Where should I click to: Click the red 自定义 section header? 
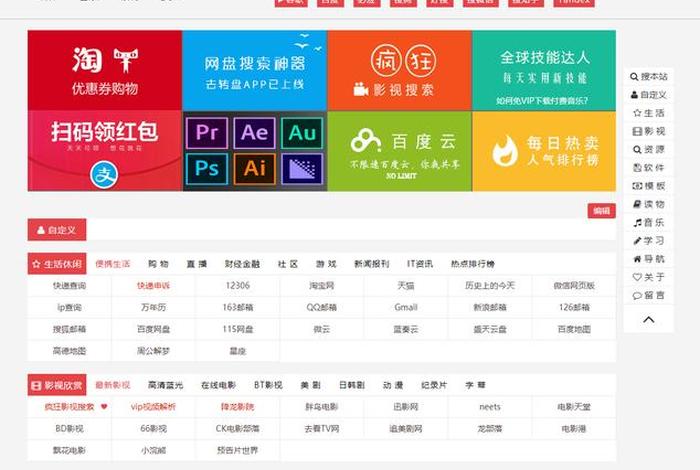[x=57, y=230]
